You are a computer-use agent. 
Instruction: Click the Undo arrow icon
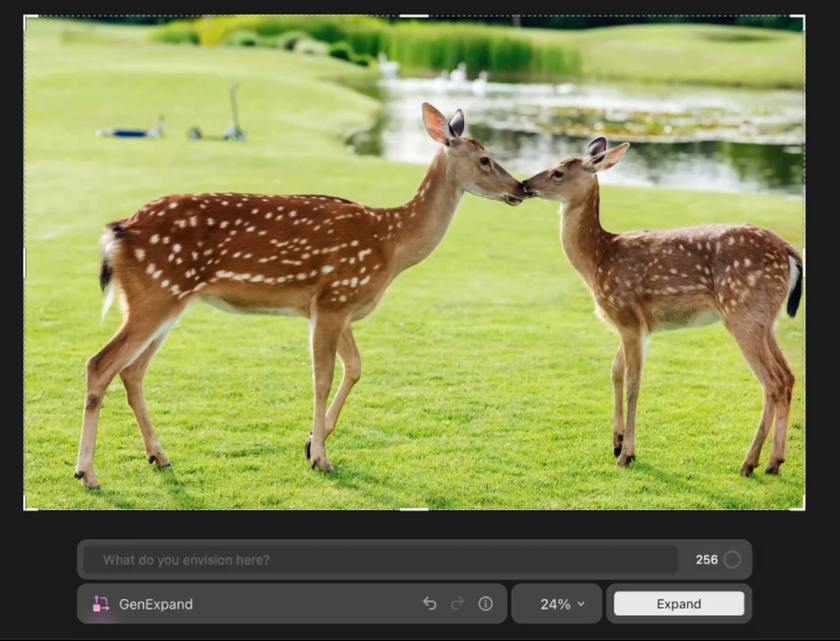coord(429,603)
